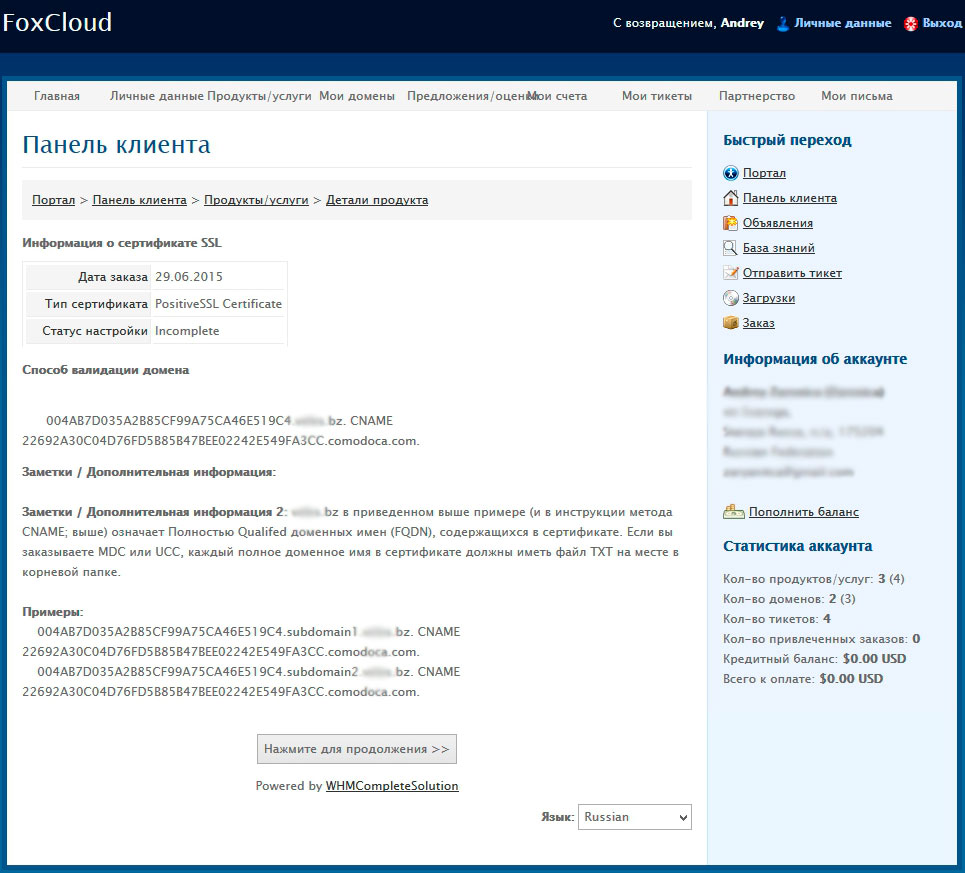Click the user icon beside Личные данные in header
This screenshot has width=965, height=873.
tap(783, 24)
